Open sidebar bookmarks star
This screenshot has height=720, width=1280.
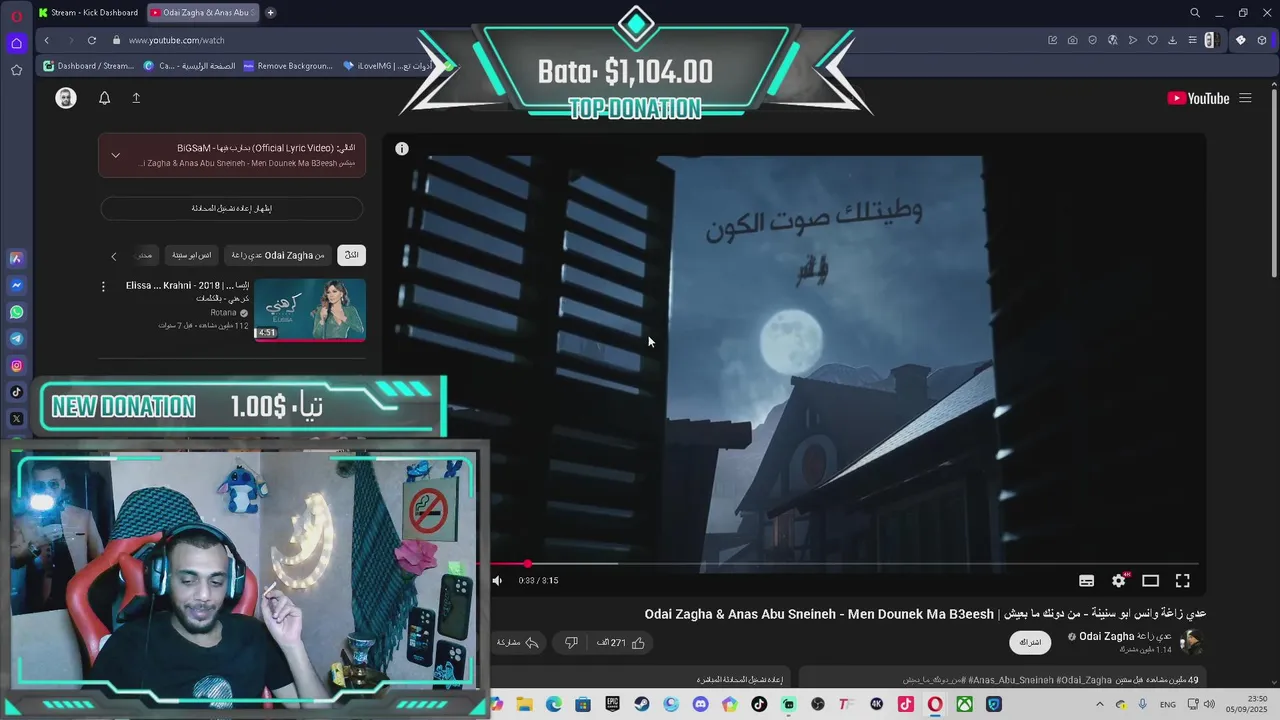[16, 70]
